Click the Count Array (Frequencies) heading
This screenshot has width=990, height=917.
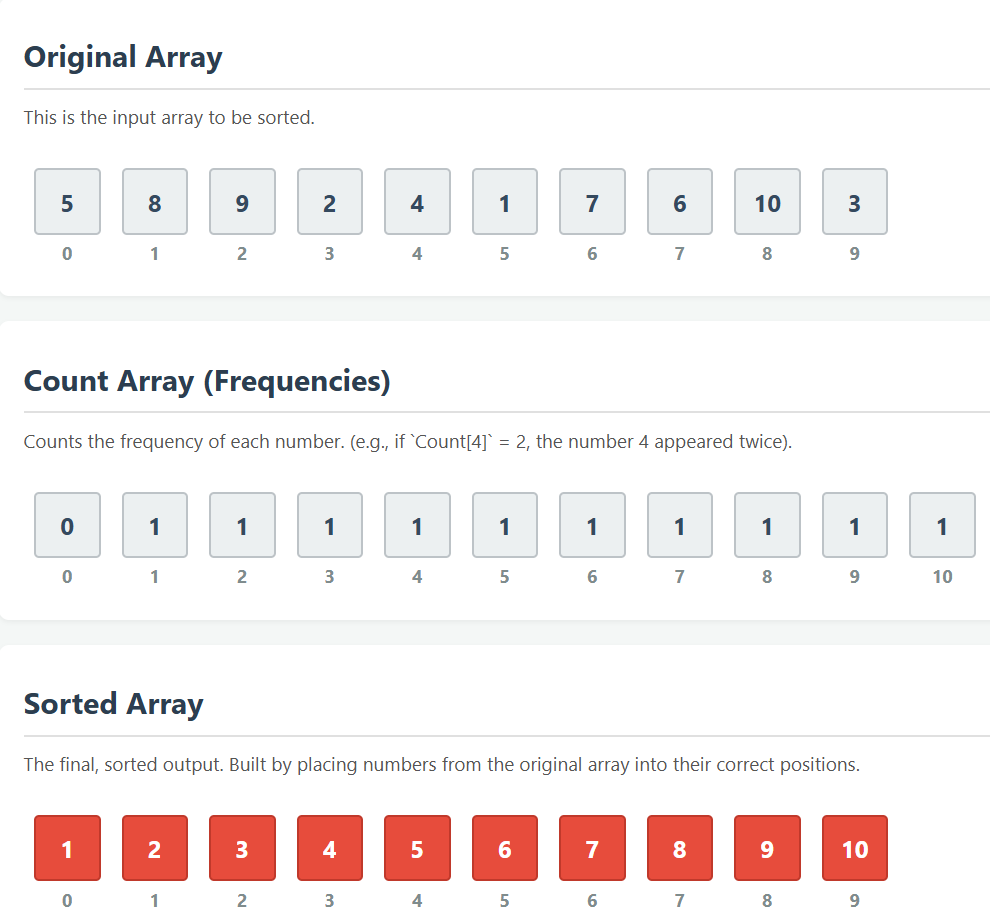click(207, 381)
